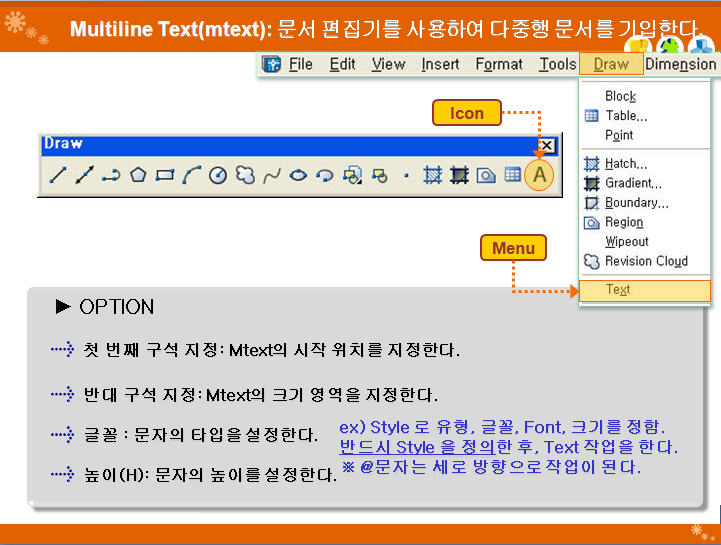Select the Polygon tool icon
The image size is (721, 545).
click(138, 175)
